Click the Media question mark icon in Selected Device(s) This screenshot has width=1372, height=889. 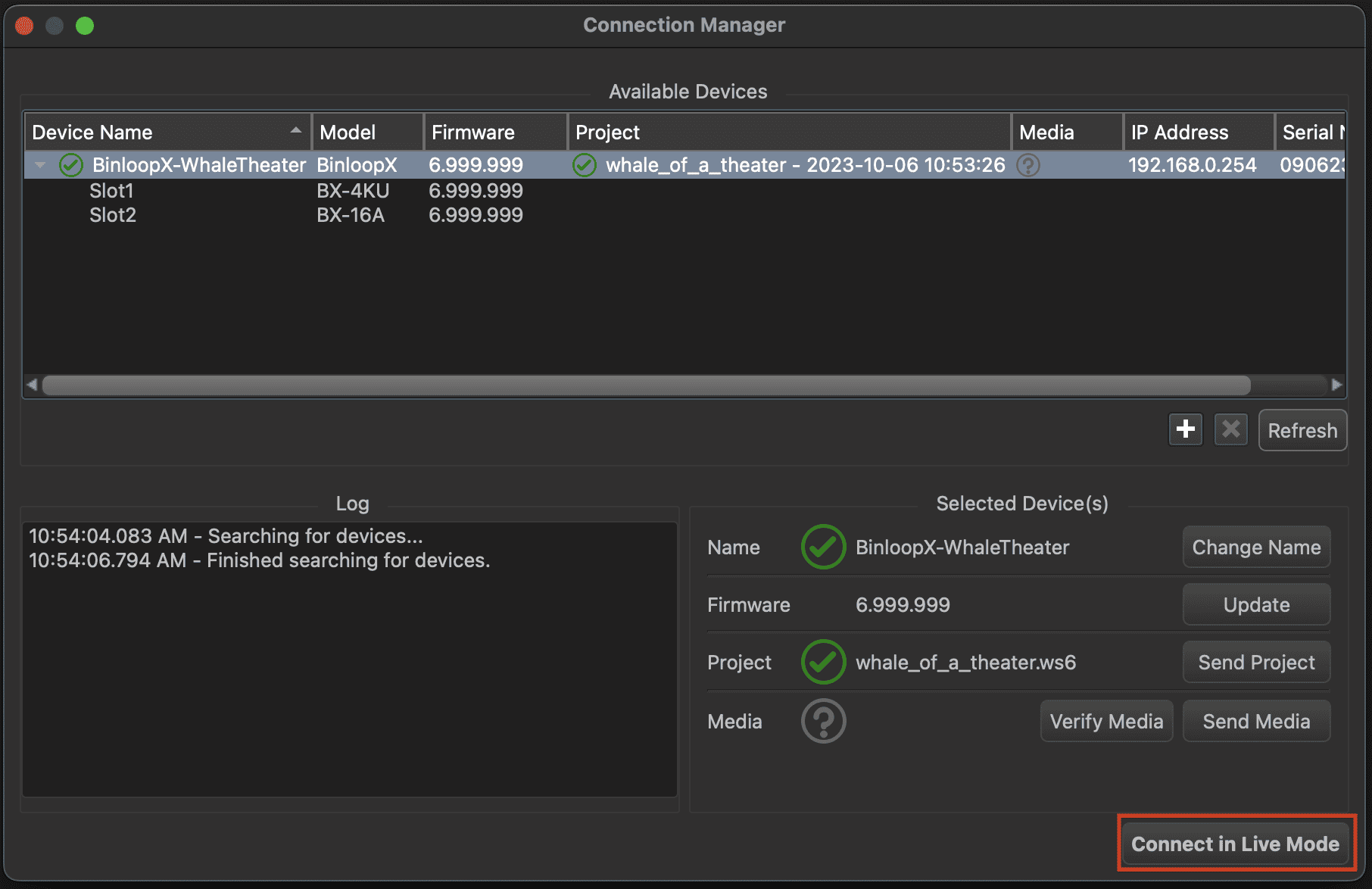pos(823,721)
